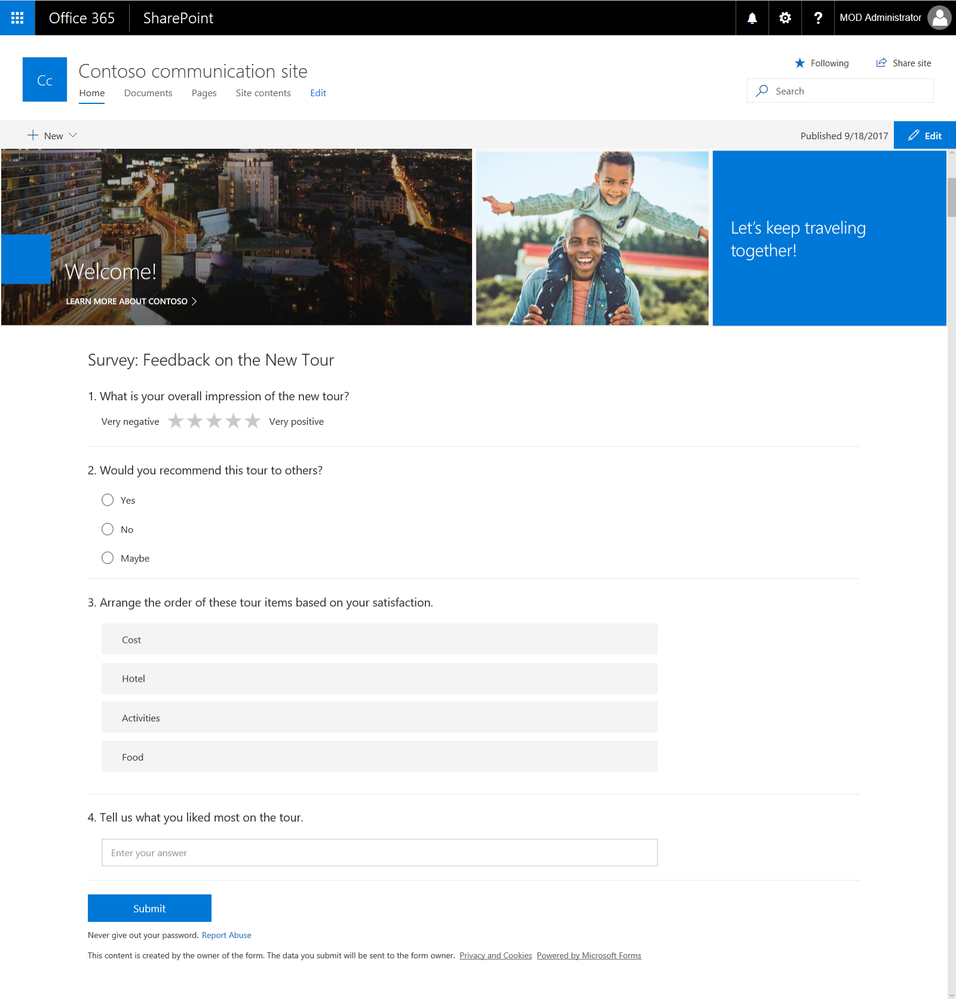
Task: Submit the survey form
Action: click(150, 908)
